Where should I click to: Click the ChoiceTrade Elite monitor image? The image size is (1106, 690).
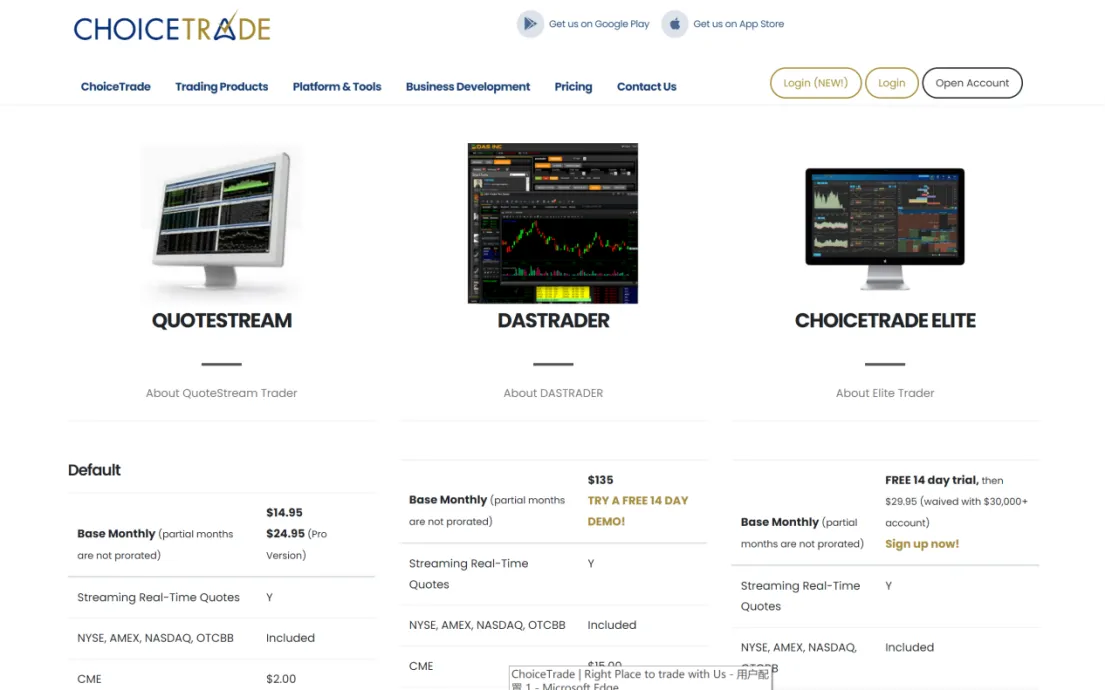click(x=885, y=229)
